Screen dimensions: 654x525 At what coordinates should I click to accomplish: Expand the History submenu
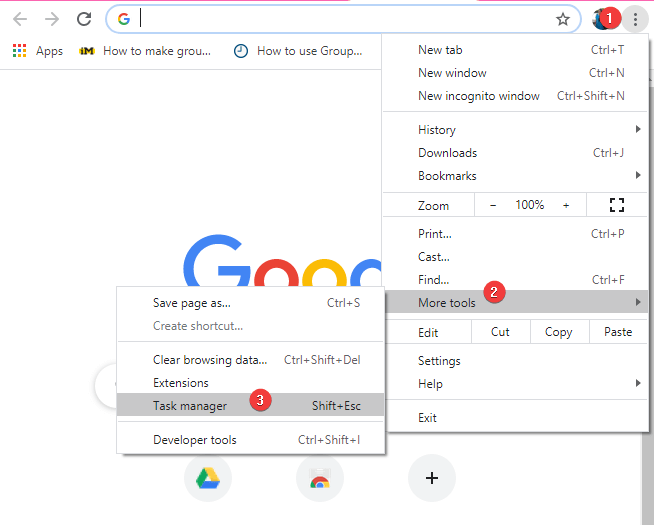coord(515,130)
